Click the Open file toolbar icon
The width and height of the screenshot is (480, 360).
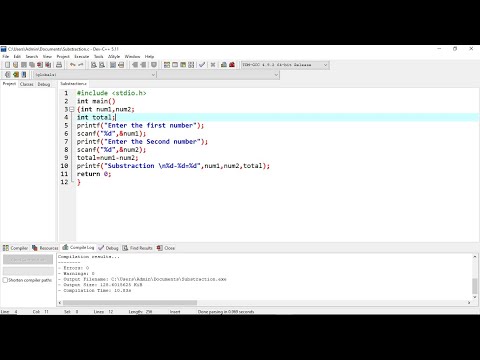coord(15,65)
